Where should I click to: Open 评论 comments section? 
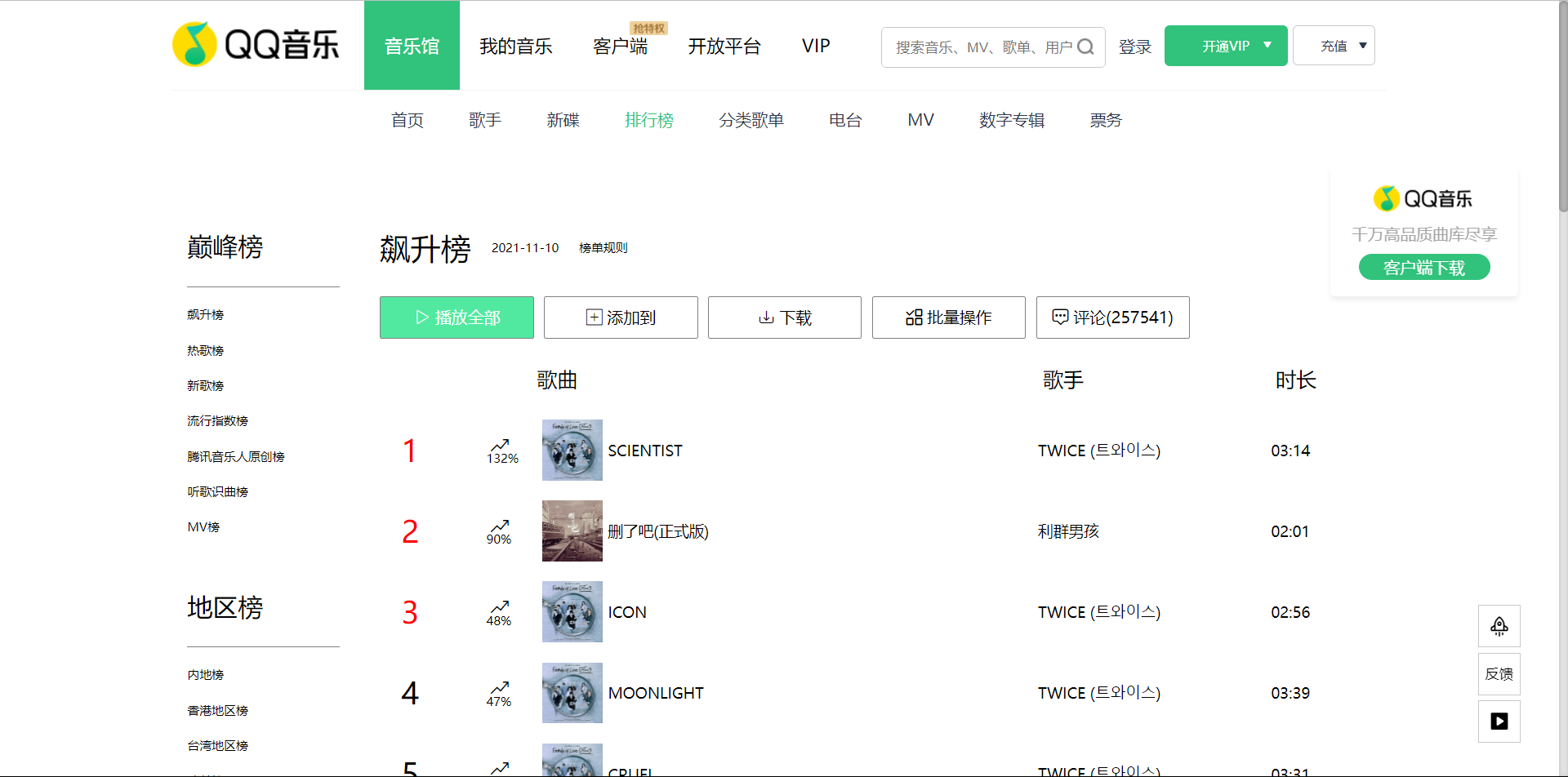1112,317
